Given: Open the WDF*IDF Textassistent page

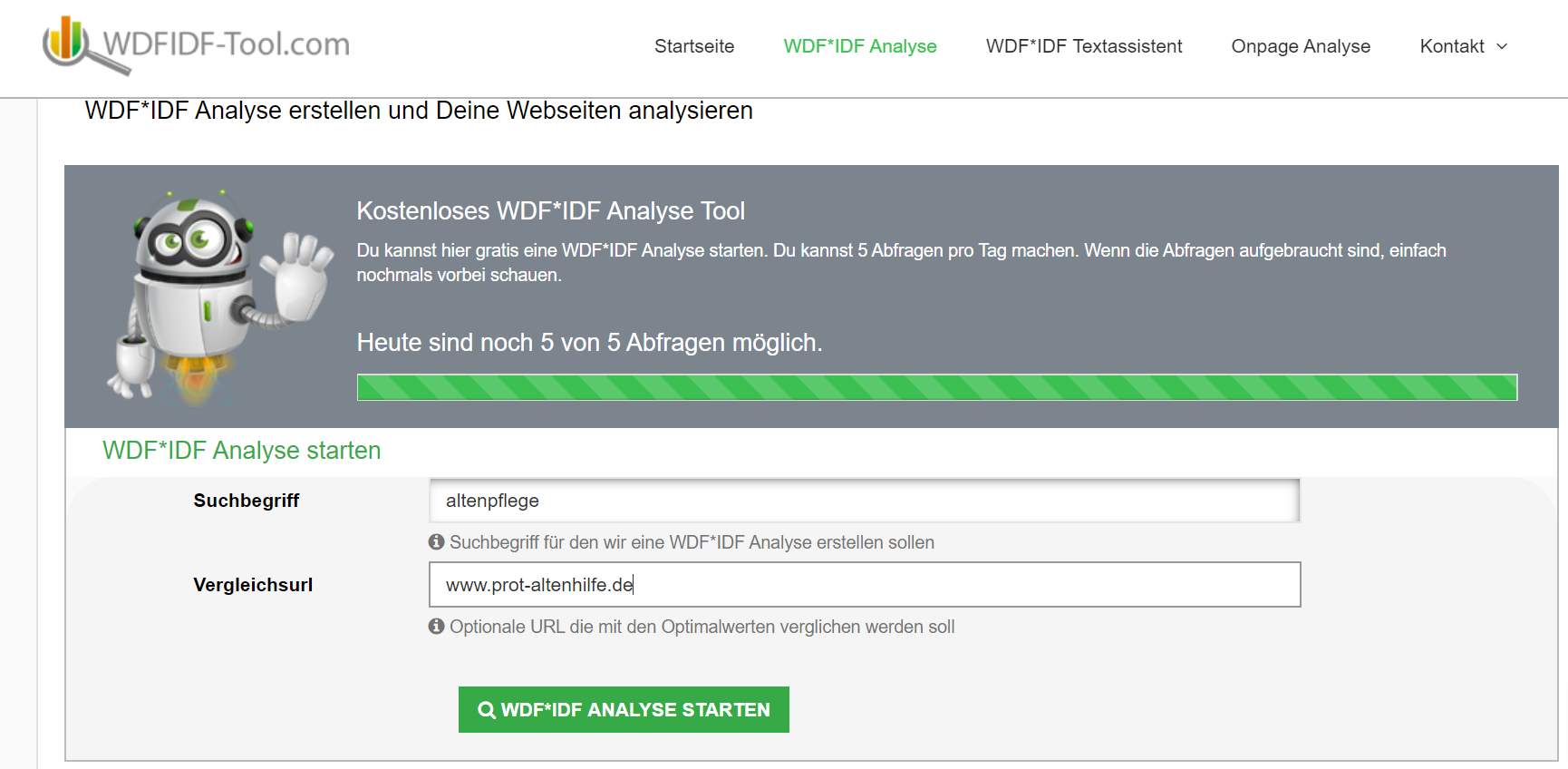Looking at the screenshot, I should (x=1084, y=46).
